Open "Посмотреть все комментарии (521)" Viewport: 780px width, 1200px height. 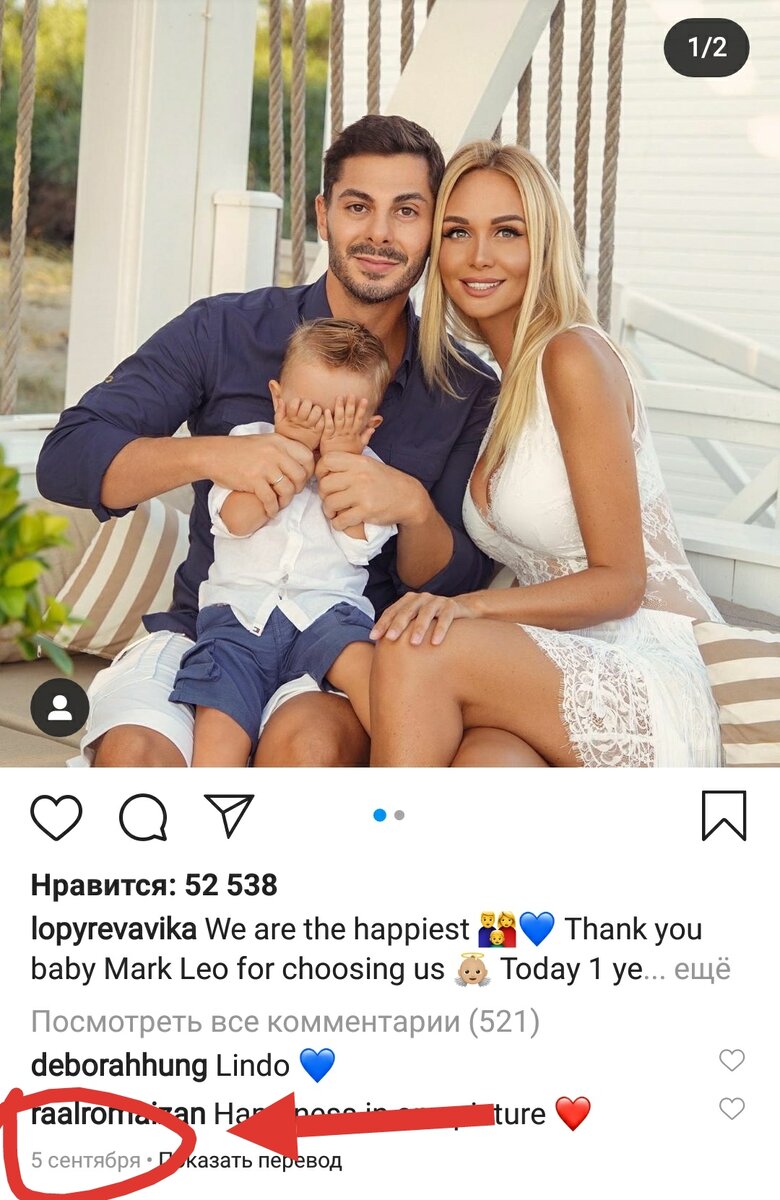click(285, 1022)
